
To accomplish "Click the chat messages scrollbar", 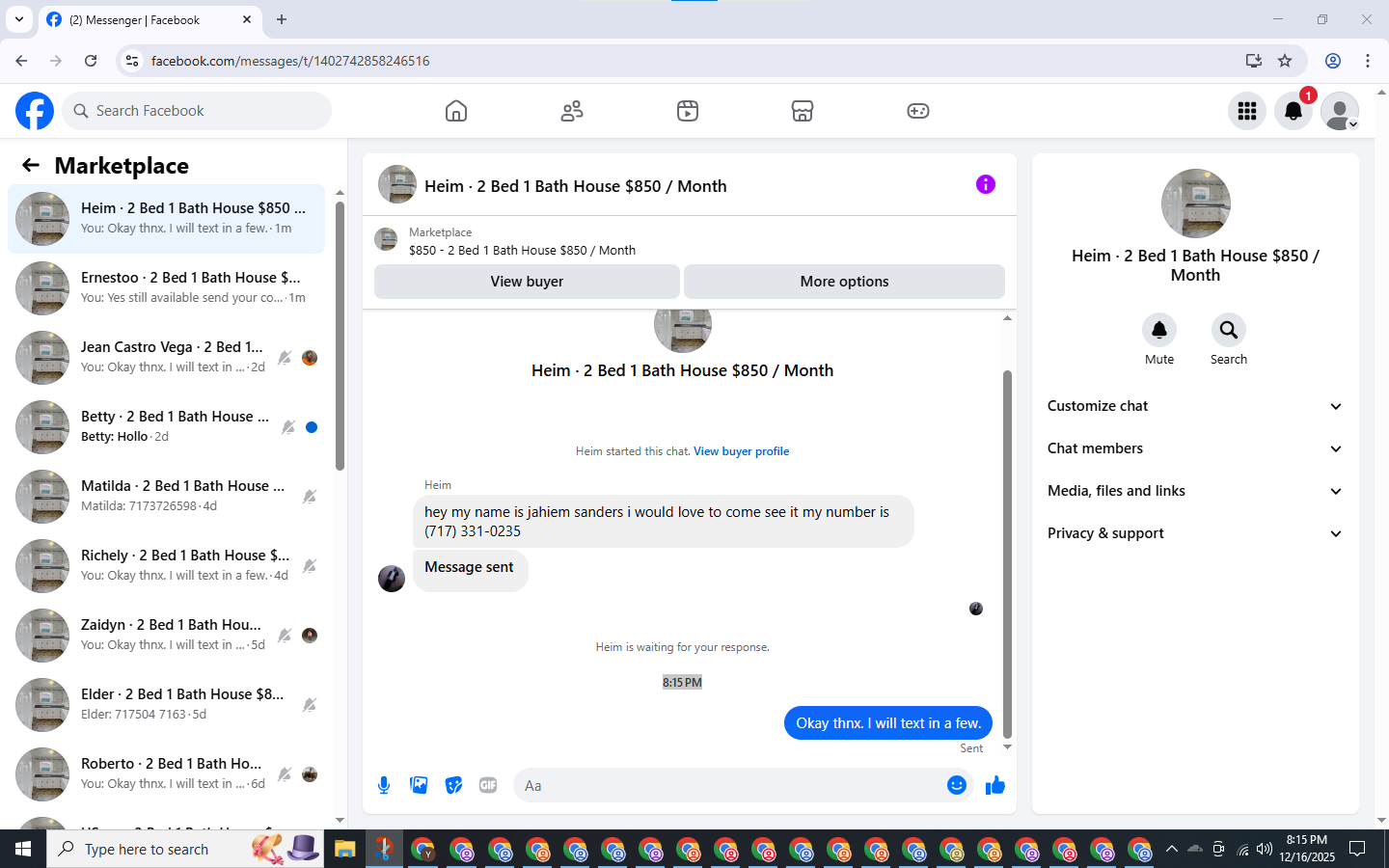I will [1007, 554].
